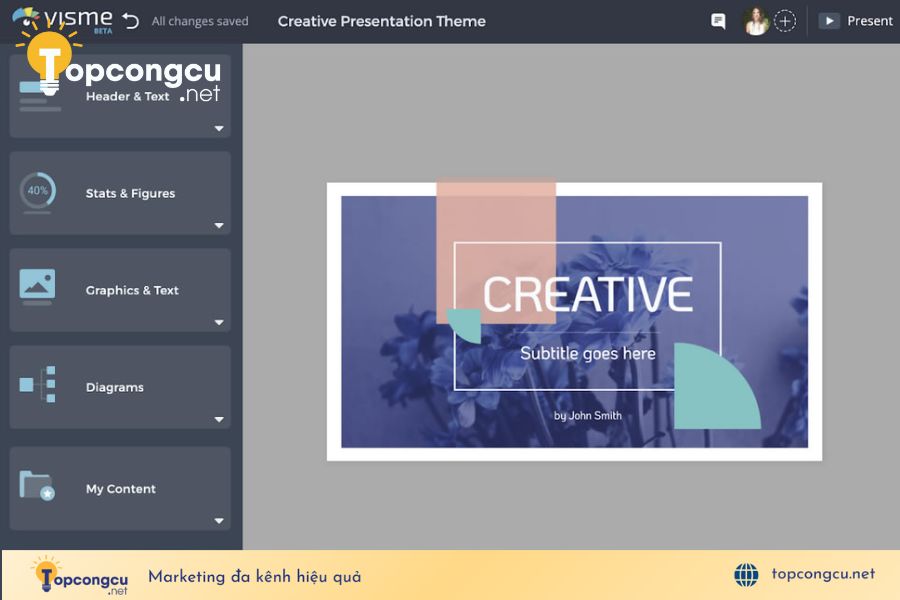Expand the Diagrams dropdown arrow
This screenshot has width=900, height=600.
point(219,419)
